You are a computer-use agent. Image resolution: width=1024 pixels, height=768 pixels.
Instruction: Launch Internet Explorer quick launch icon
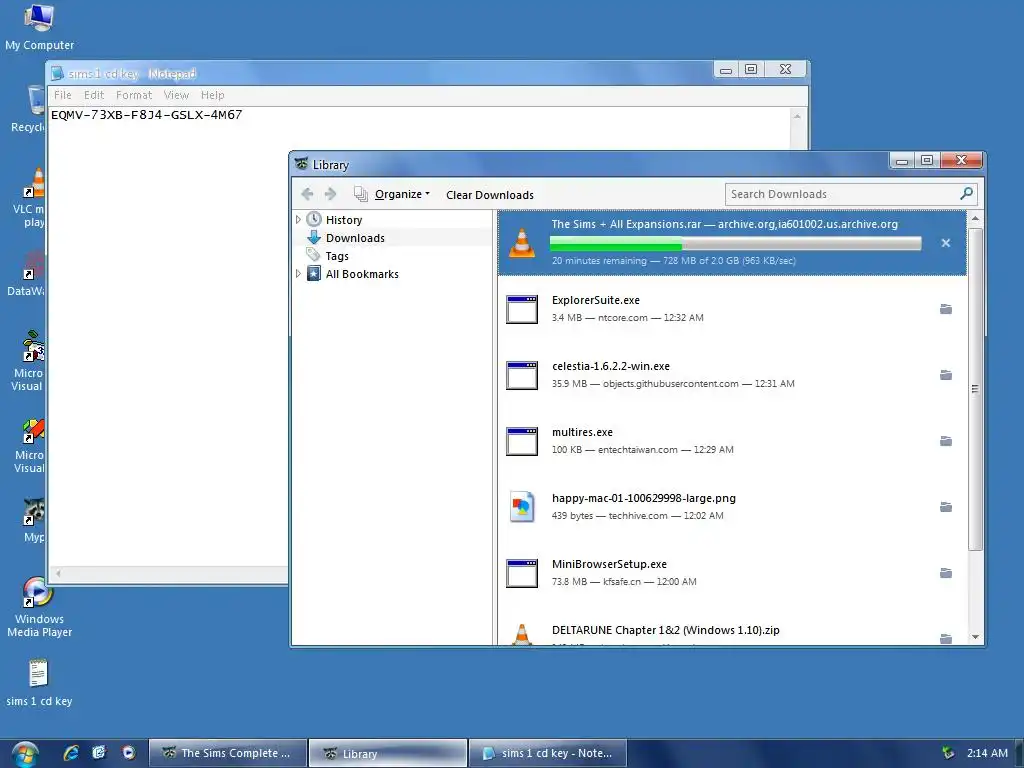click(71, 753)
